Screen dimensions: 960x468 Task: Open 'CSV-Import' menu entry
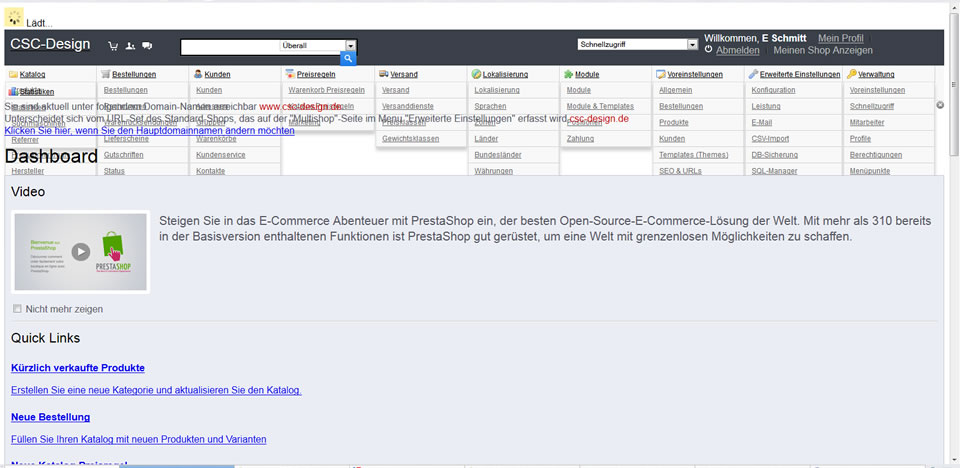point(770,138)
